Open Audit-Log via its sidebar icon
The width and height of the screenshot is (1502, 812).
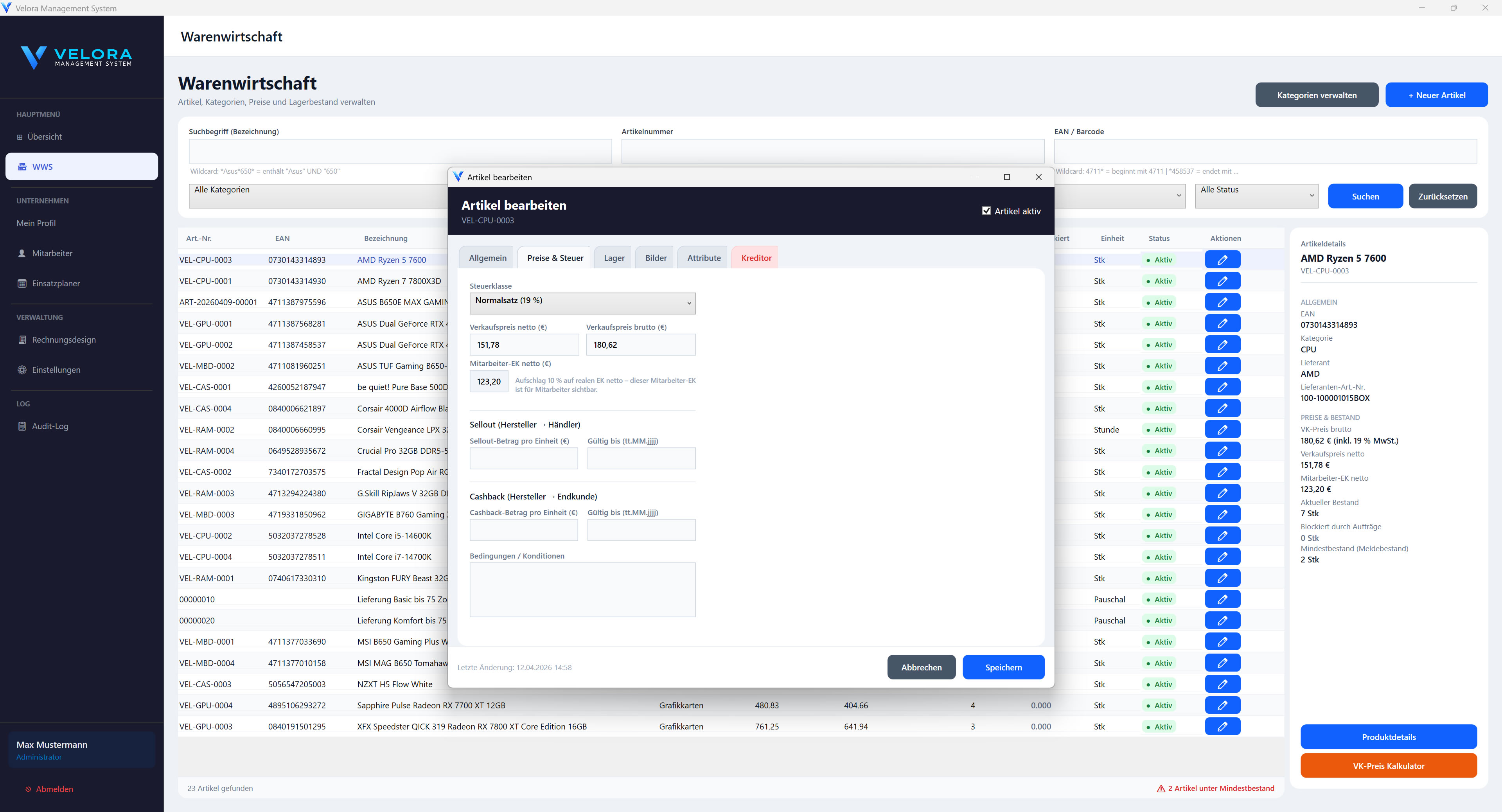pos(22,426)
